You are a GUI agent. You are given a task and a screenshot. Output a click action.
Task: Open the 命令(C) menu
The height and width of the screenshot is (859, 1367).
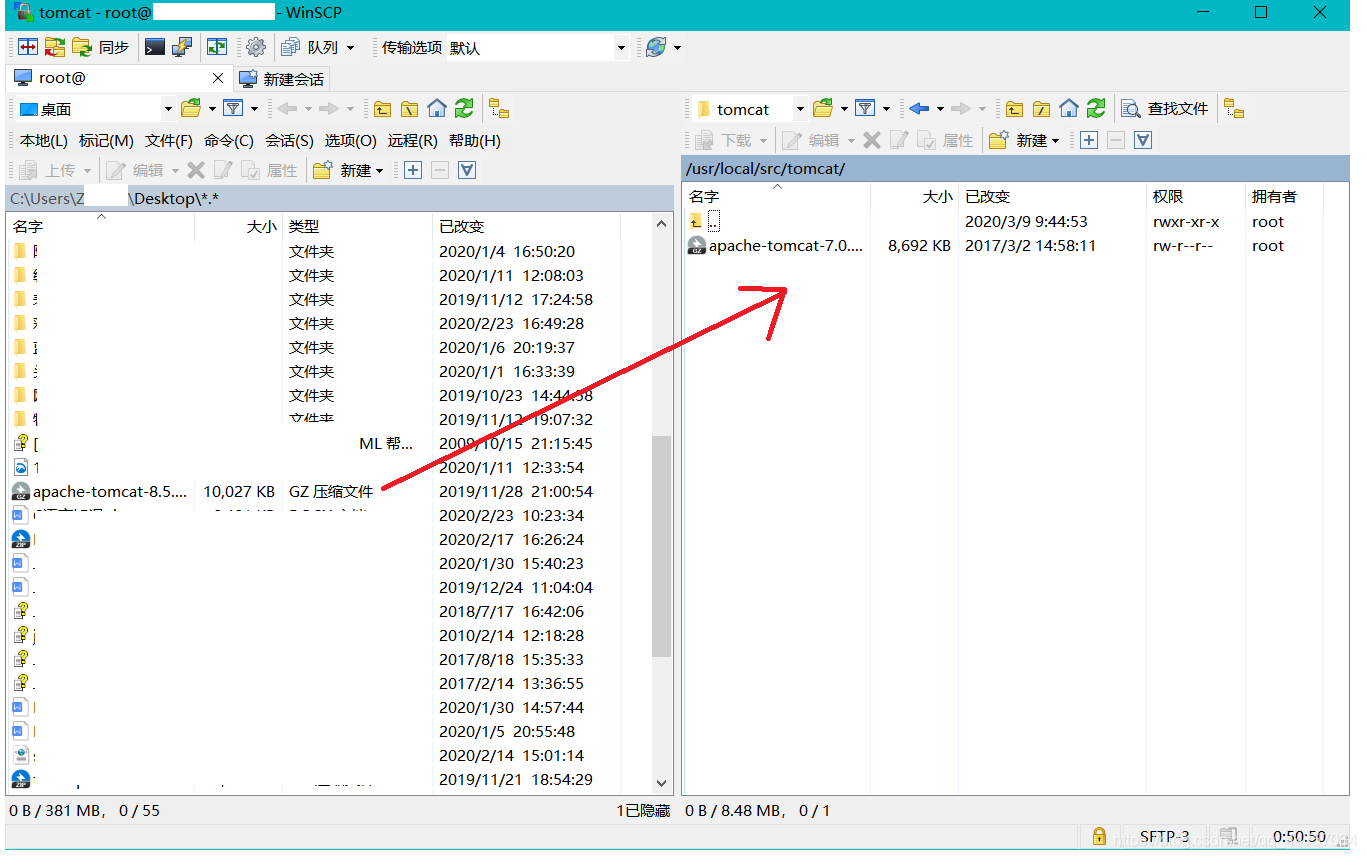point(229,141)
